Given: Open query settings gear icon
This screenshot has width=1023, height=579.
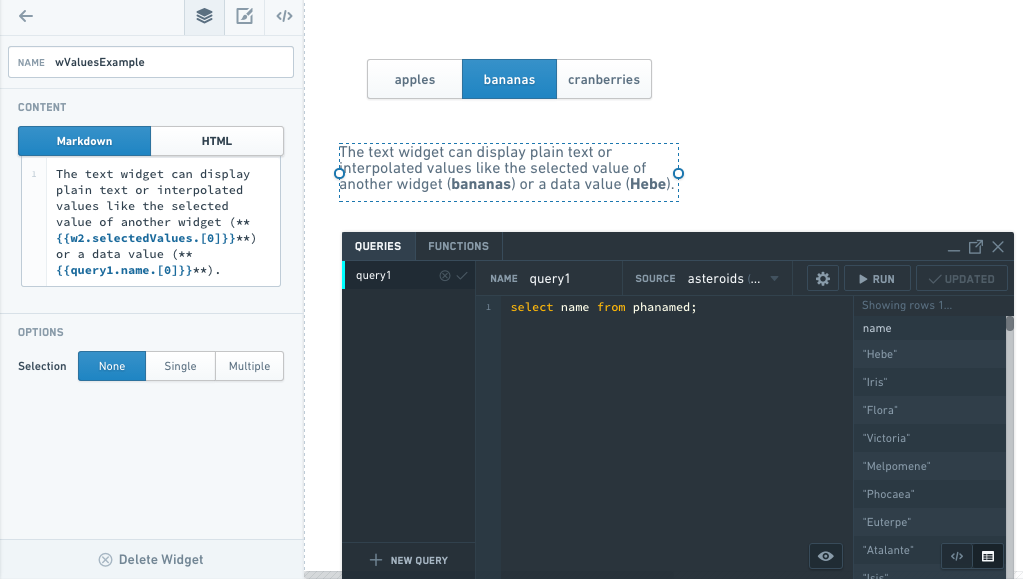Looking at the screenshot, I should [823, 279].
